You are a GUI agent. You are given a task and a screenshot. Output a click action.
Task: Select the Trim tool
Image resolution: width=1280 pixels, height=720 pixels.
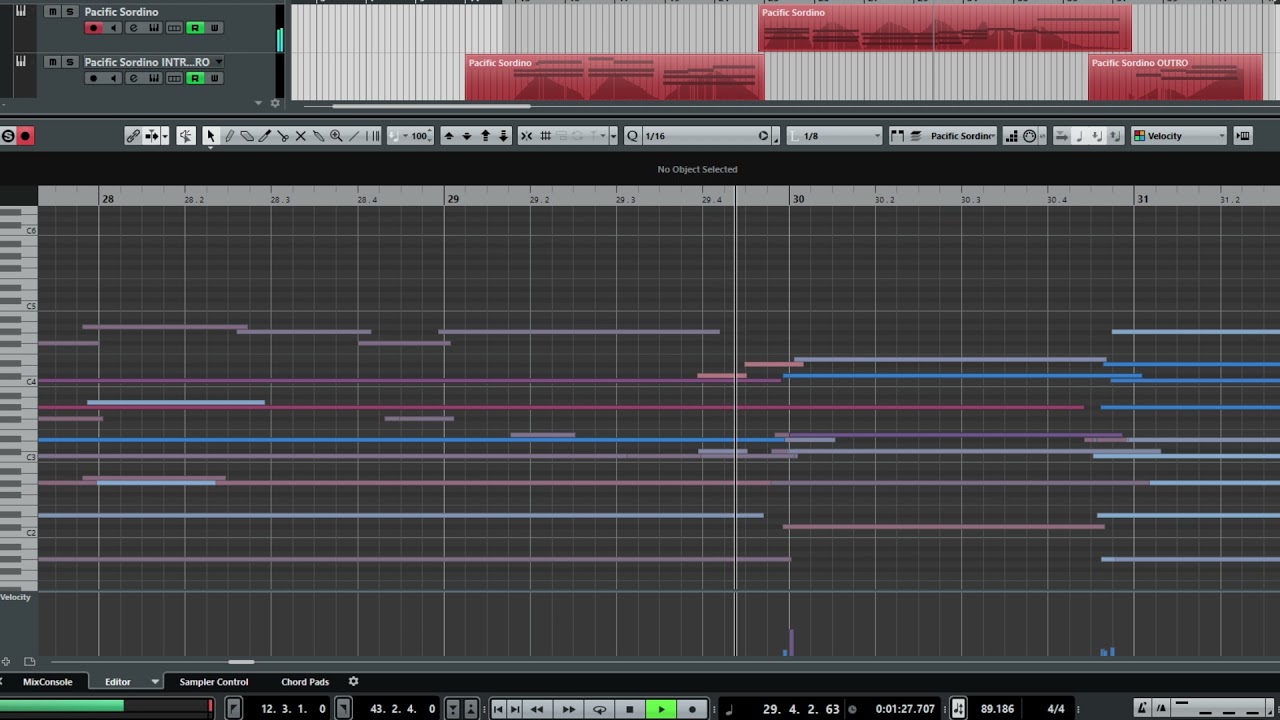pyautogui.click(x=265, y=136)
